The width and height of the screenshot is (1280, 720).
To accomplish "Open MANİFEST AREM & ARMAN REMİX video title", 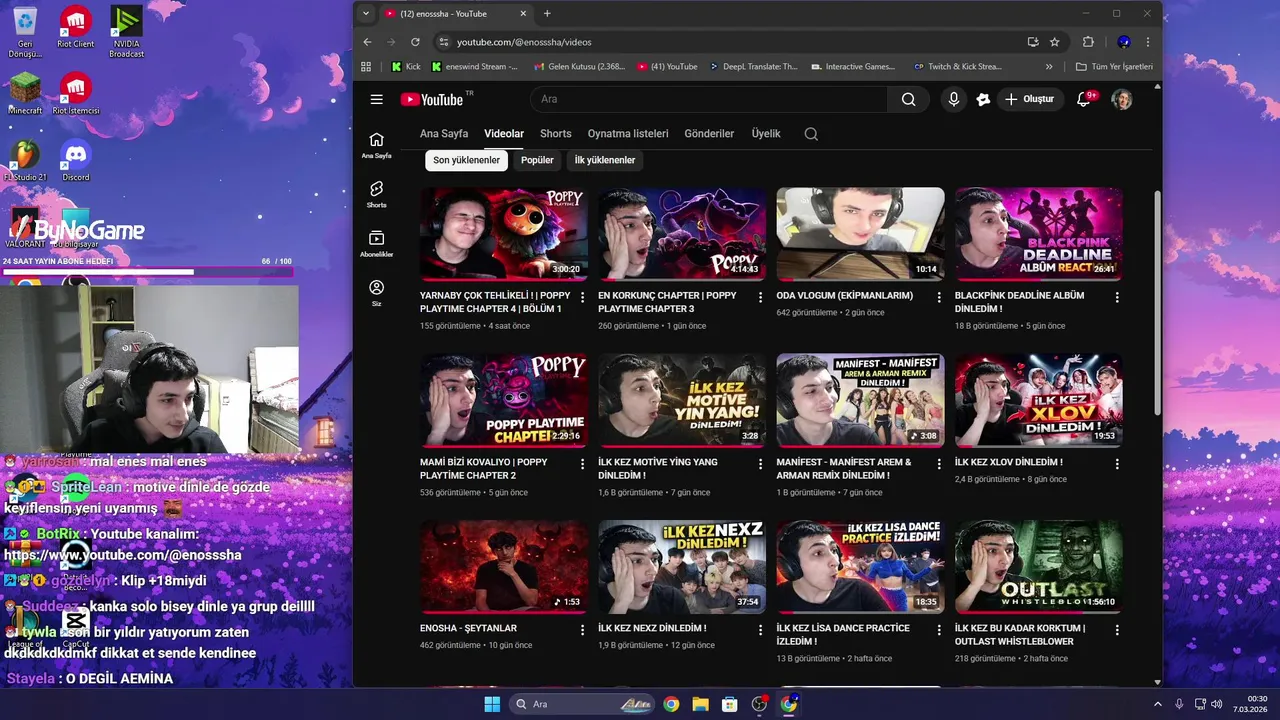I will 844,469.
